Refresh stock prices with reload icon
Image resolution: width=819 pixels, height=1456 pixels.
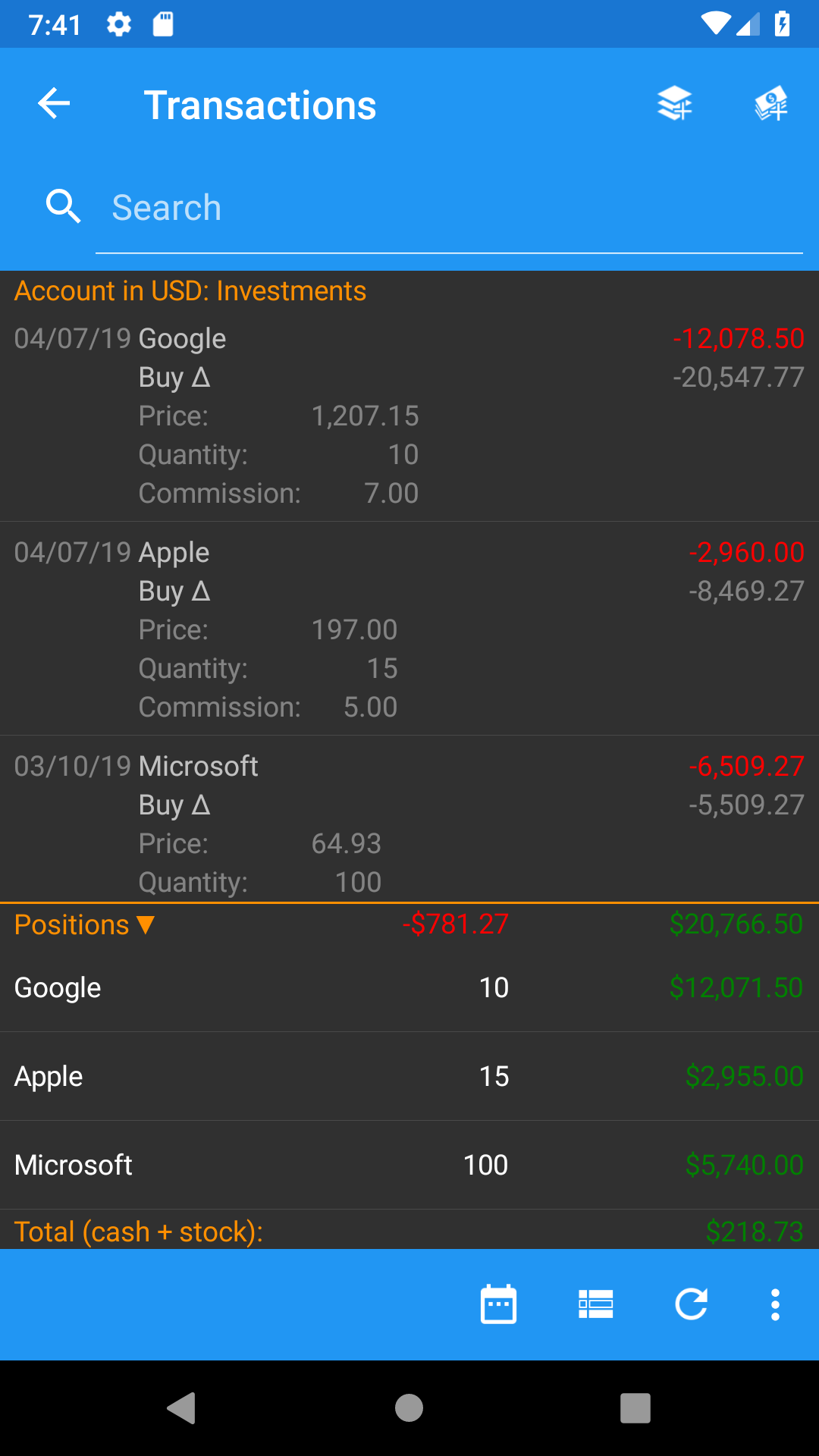tap(692, 1304)
